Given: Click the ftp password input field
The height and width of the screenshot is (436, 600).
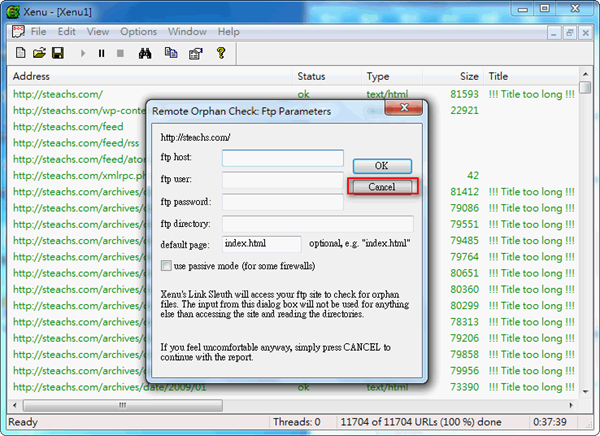Looking at the screenshot, I should coord(283,202).
